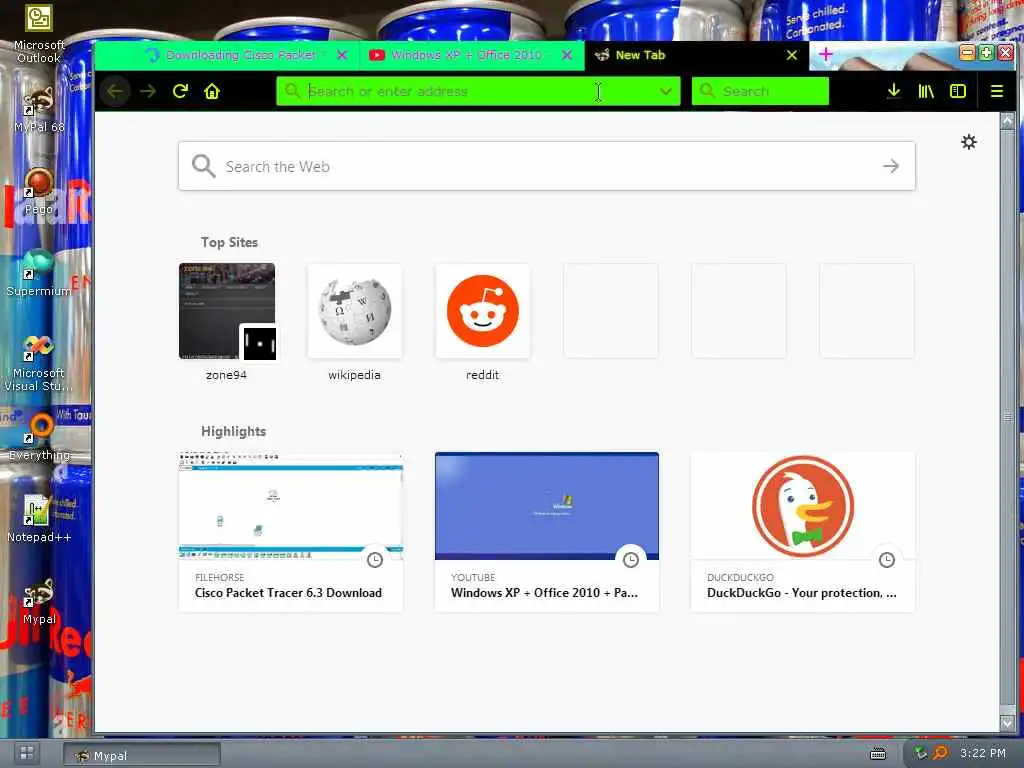Click the taskbar clock showing 3:22 PM
The image size is (1024, 768).
pyautogui.click(x=983, y=753)
